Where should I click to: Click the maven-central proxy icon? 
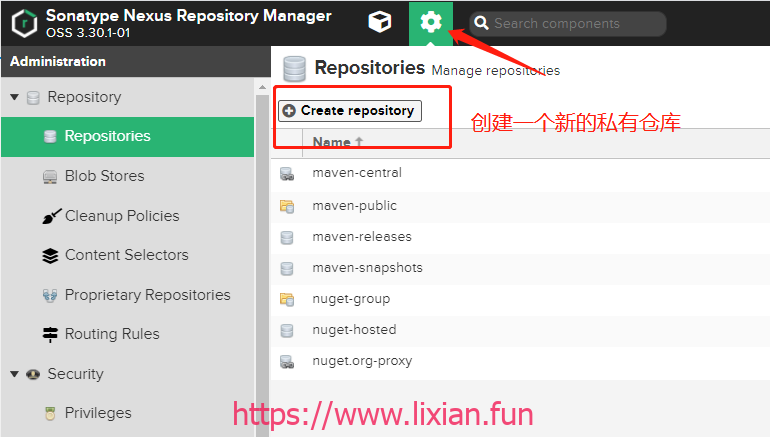coord(287,174)
